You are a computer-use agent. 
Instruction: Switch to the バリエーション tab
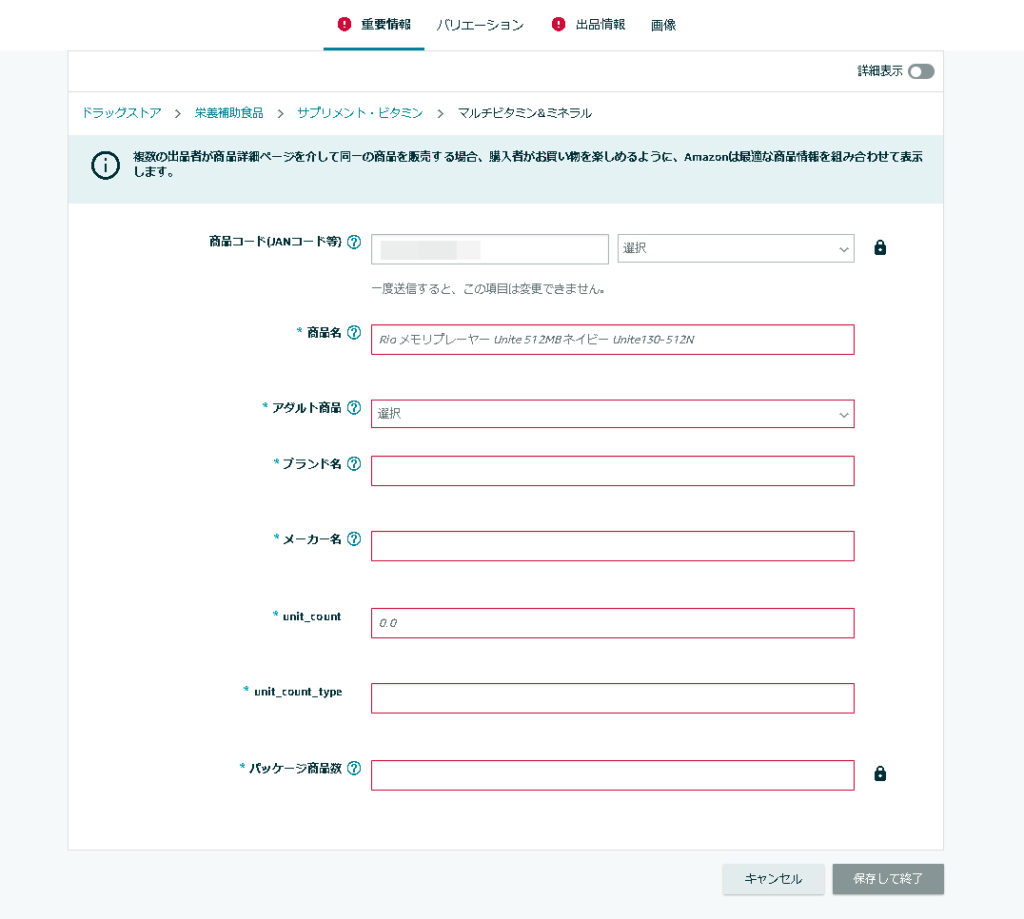480,25
